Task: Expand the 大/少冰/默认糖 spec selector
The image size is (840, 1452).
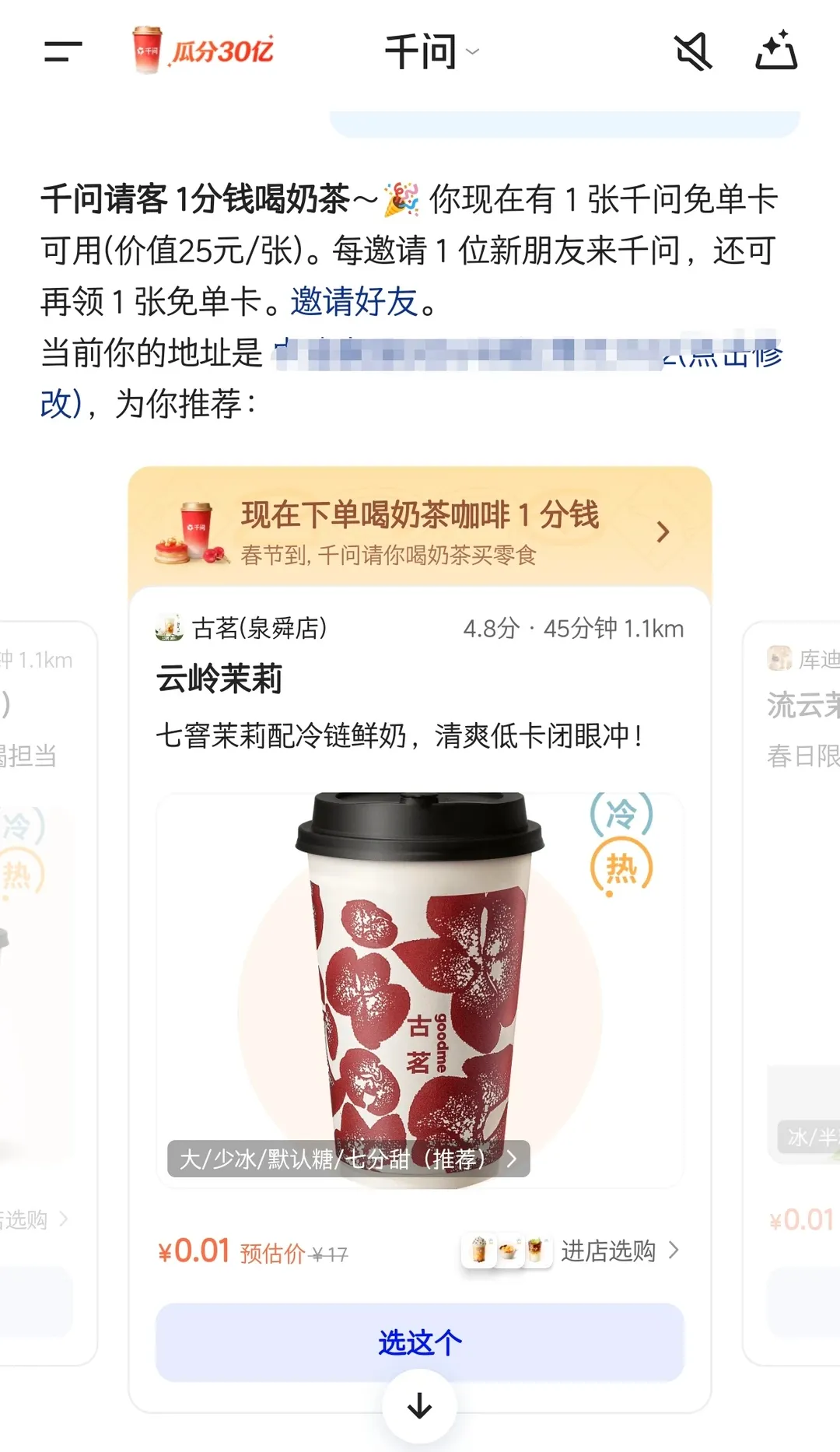Action: [348, 1159]
